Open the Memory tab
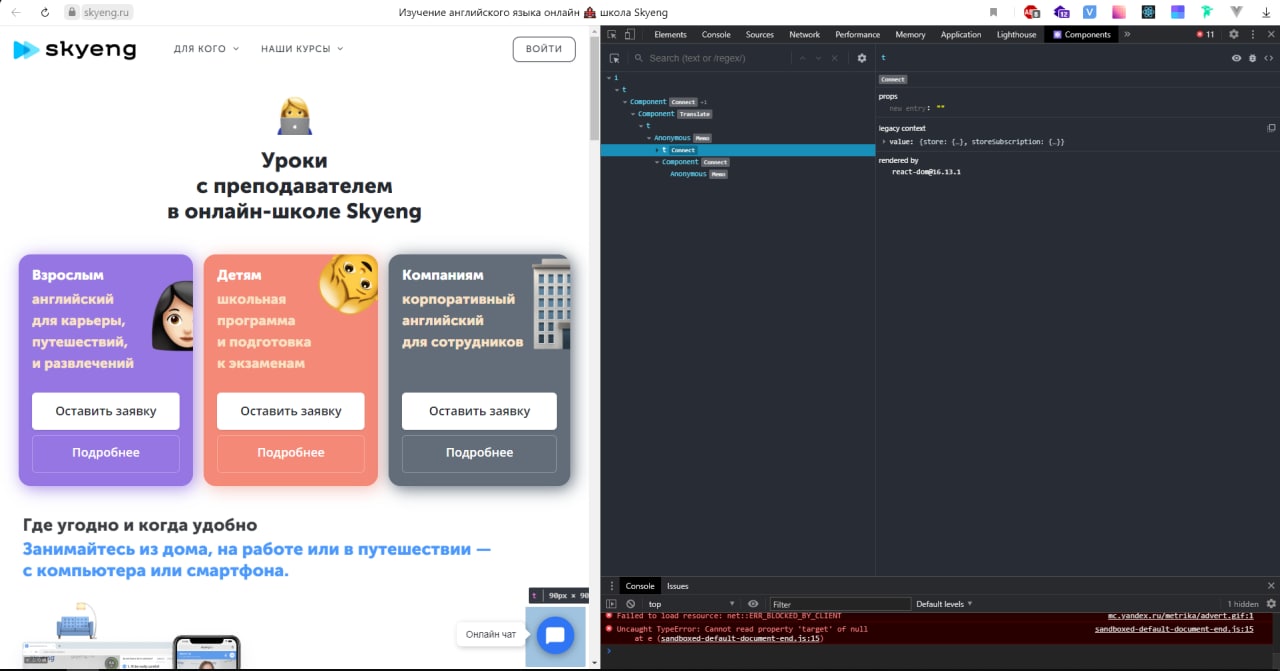Viewport: 1280px width, 671px height. tap(910, 34)
